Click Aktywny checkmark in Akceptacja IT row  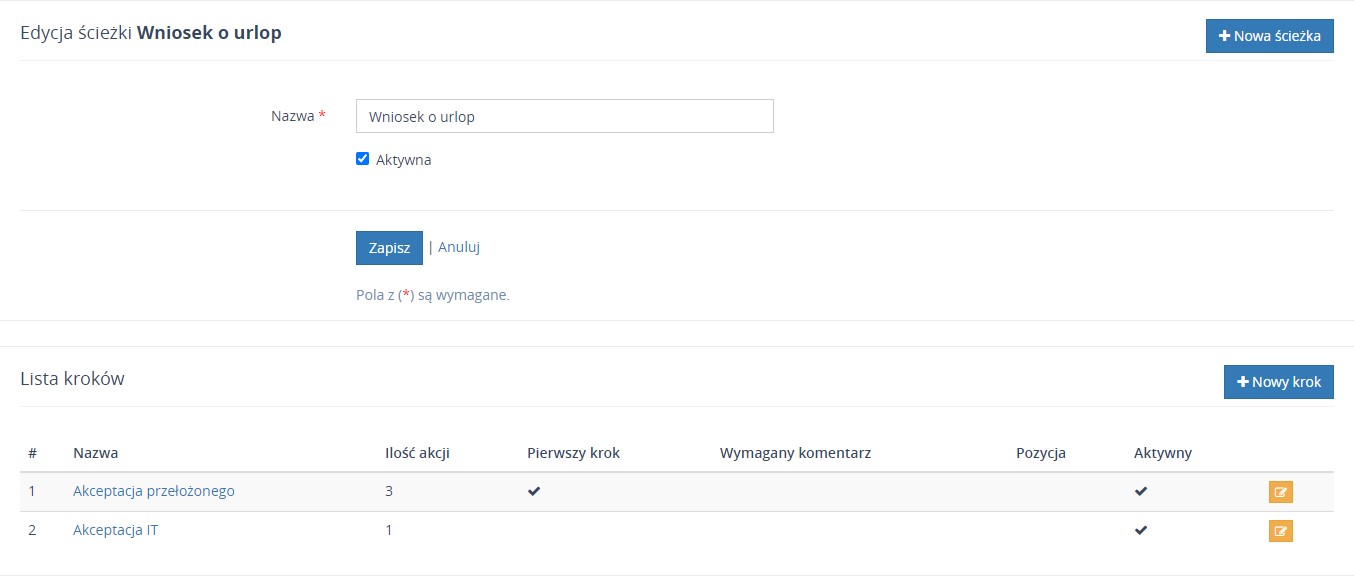point(1141,531)
